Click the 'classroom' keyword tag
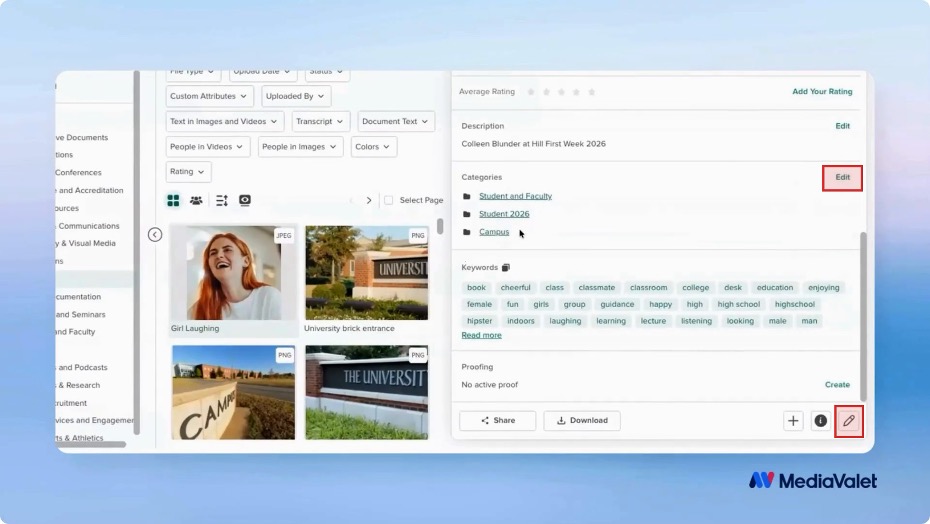This screenshot has width=930, height=524. click(648, 288)
